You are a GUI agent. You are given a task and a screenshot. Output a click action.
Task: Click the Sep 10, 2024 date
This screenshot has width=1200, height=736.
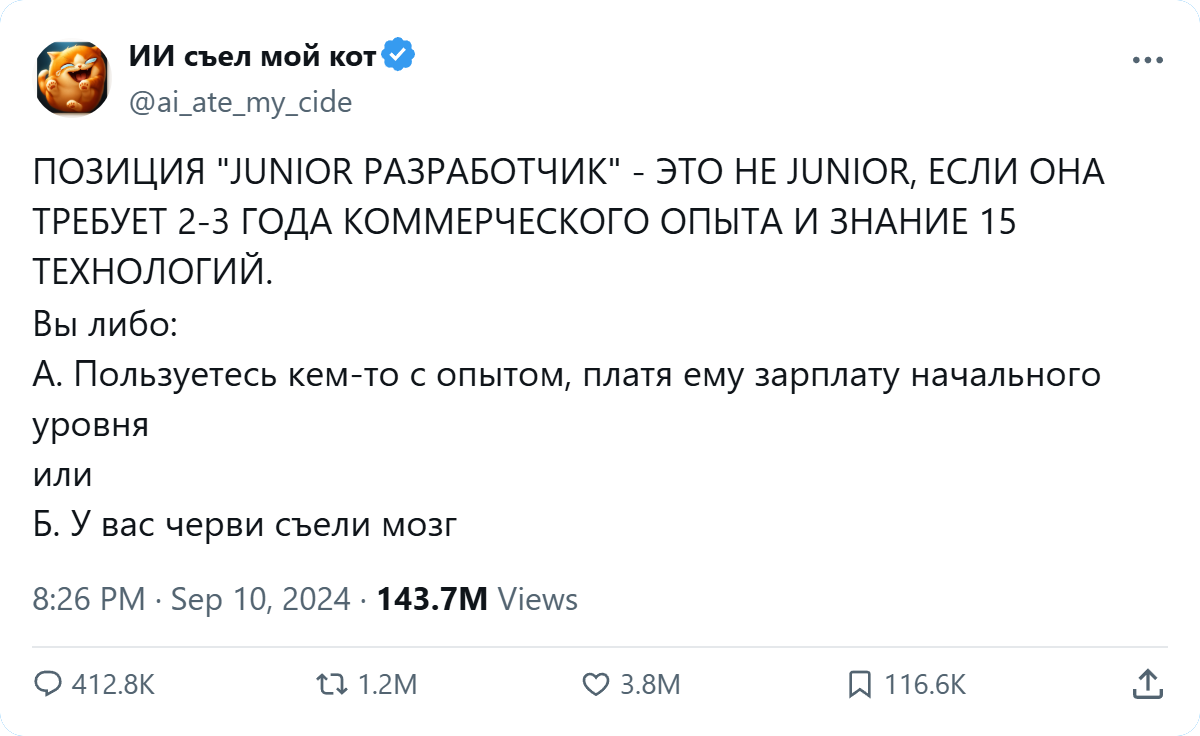coord(261,600)
